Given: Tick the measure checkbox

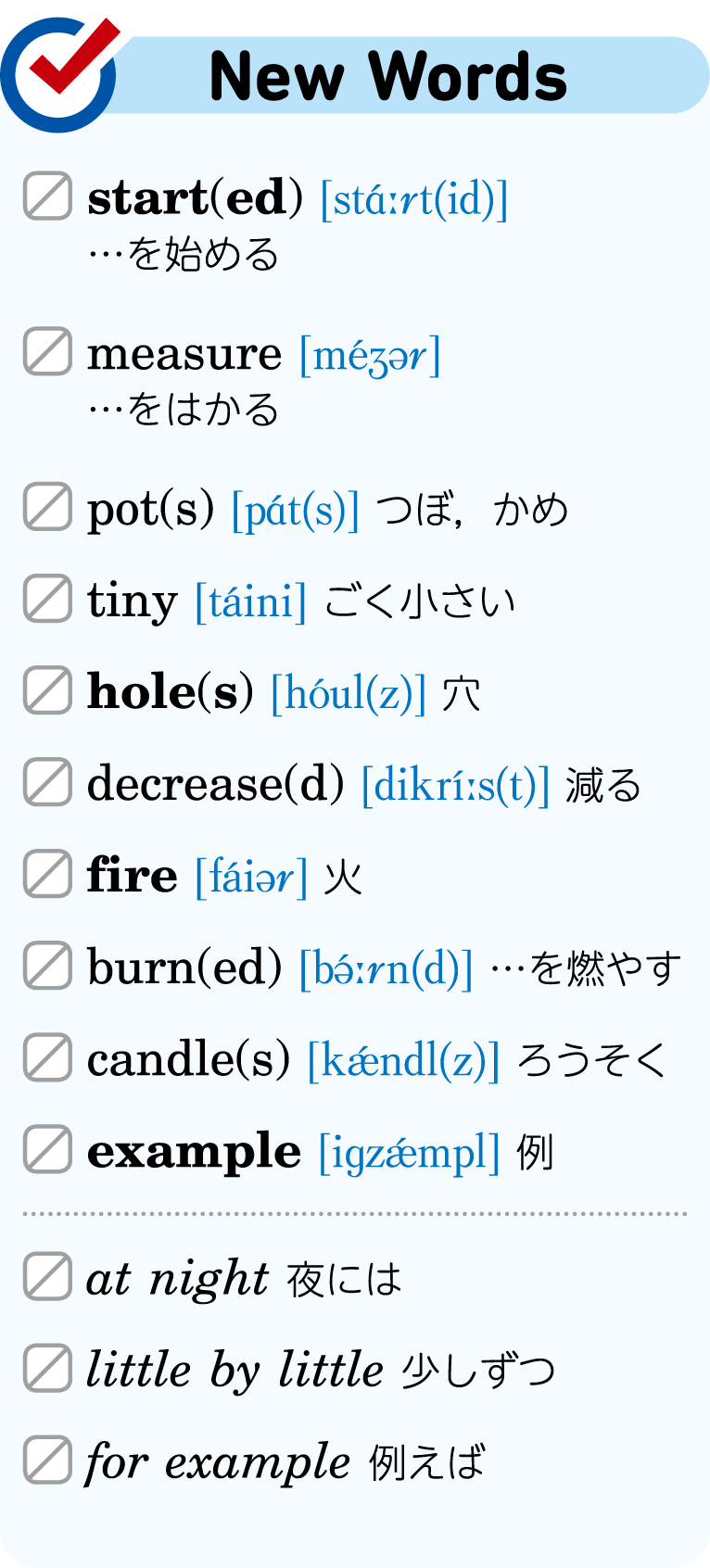Looking at the screenshot, I should click(47, 351).
